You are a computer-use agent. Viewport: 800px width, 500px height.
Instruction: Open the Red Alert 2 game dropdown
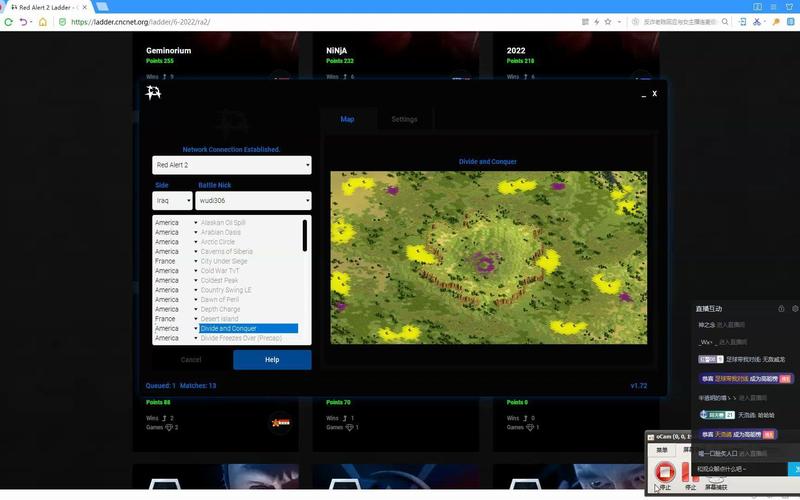coord(231,164)
